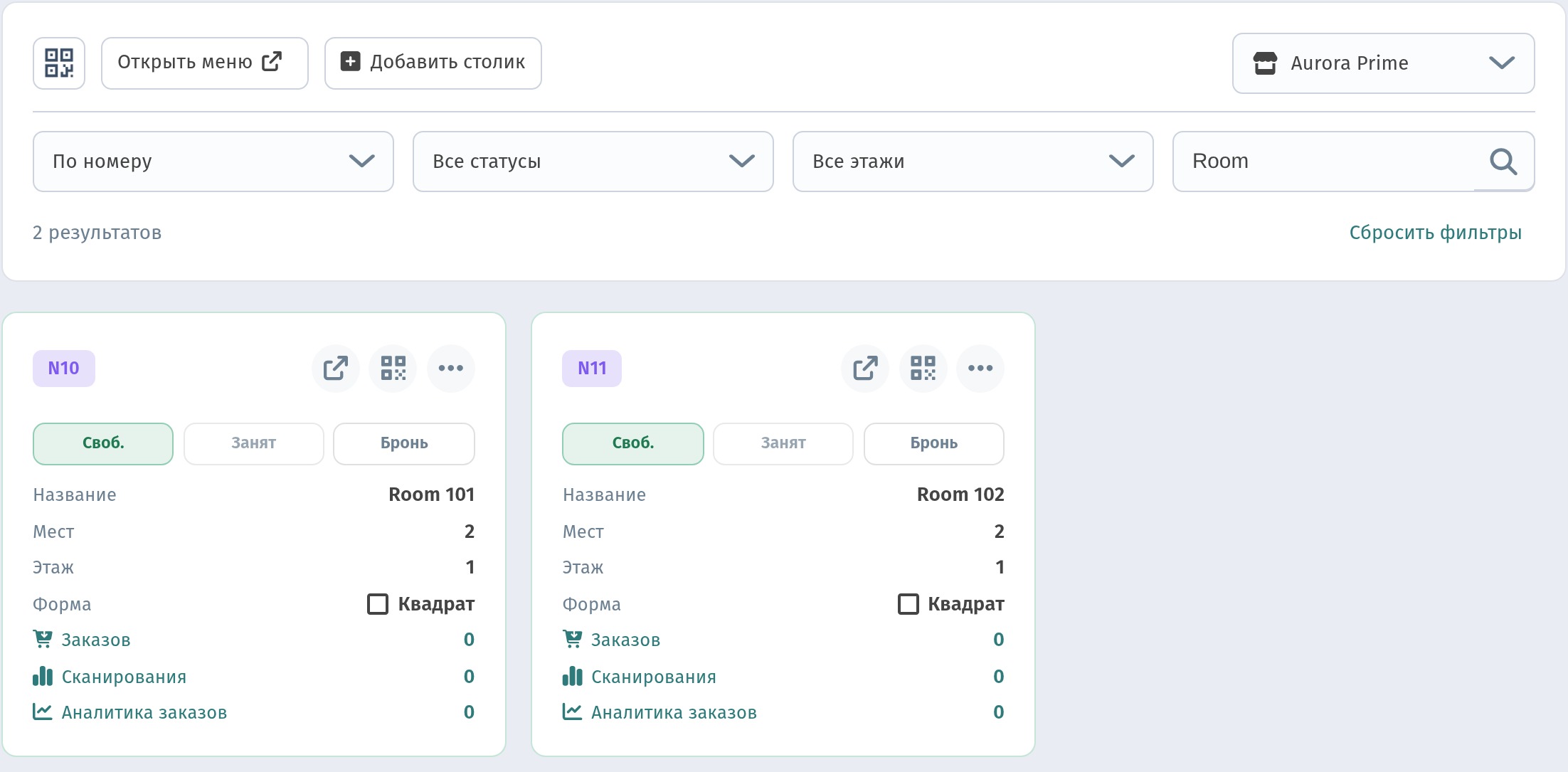The height and width of the screenshot is (772, 1568).
Task: Click the bar chart icon for Room 101
Action: [43, 676]
